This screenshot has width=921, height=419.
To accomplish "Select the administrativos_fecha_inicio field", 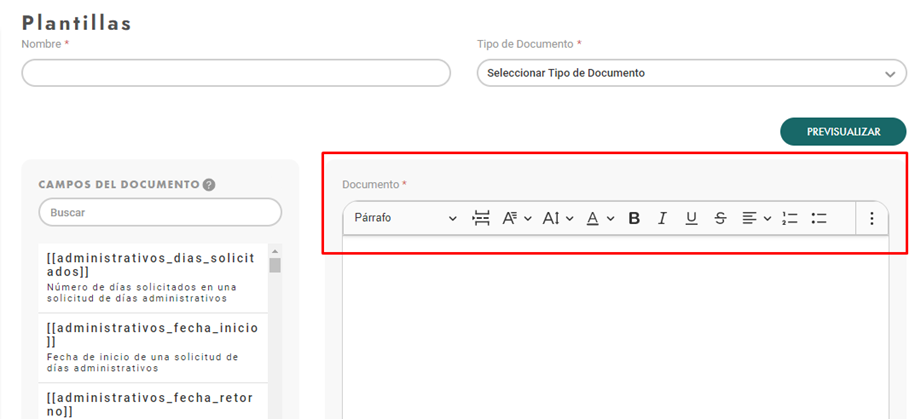I will 153,348.
